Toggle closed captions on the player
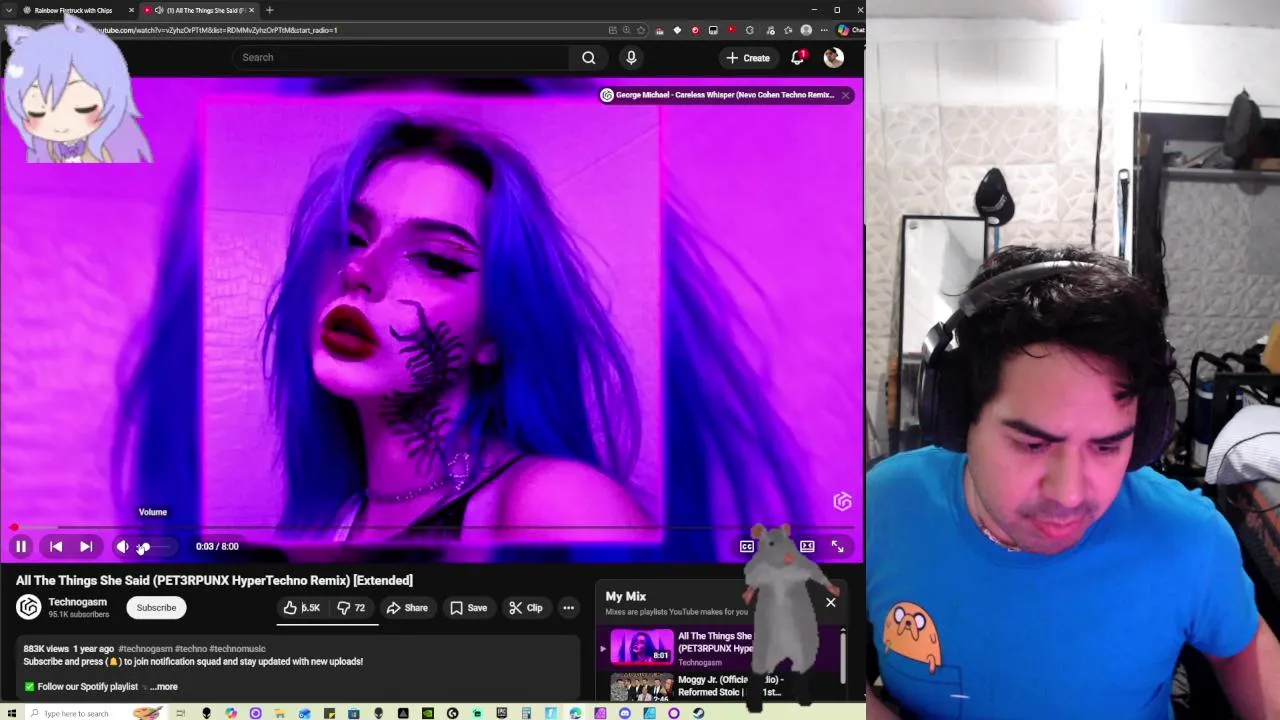1280x720 pixels. click(747, 546)
